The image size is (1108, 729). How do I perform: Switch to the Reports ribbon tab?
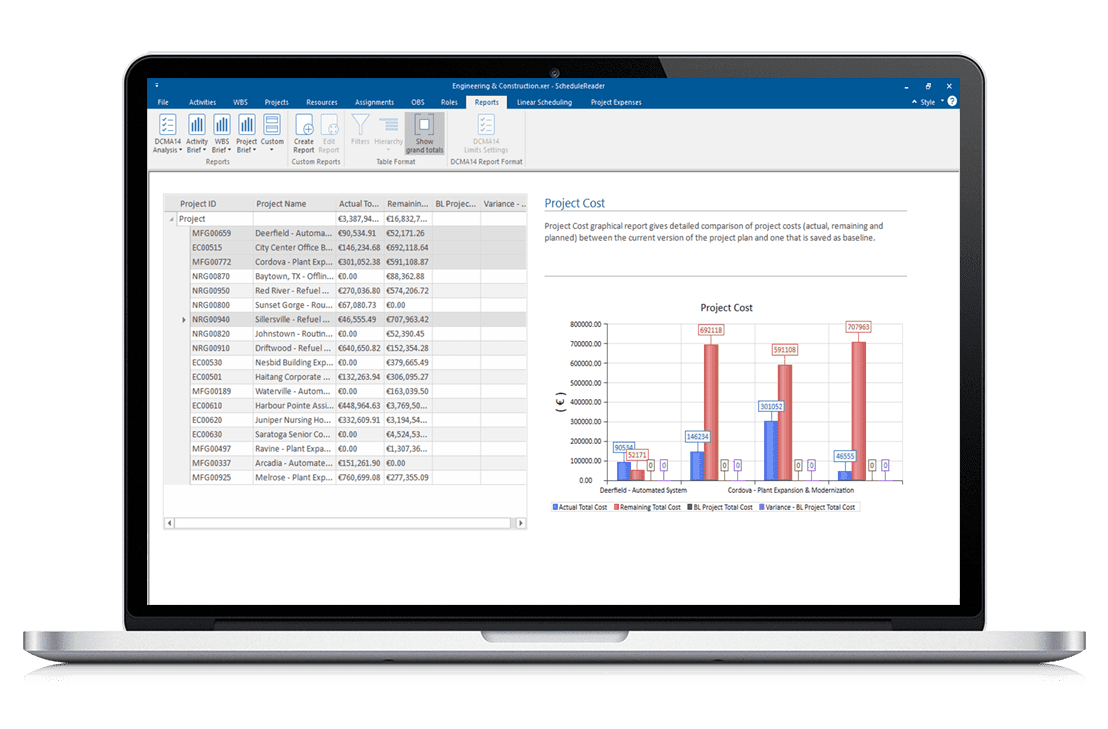pos(487,101)
